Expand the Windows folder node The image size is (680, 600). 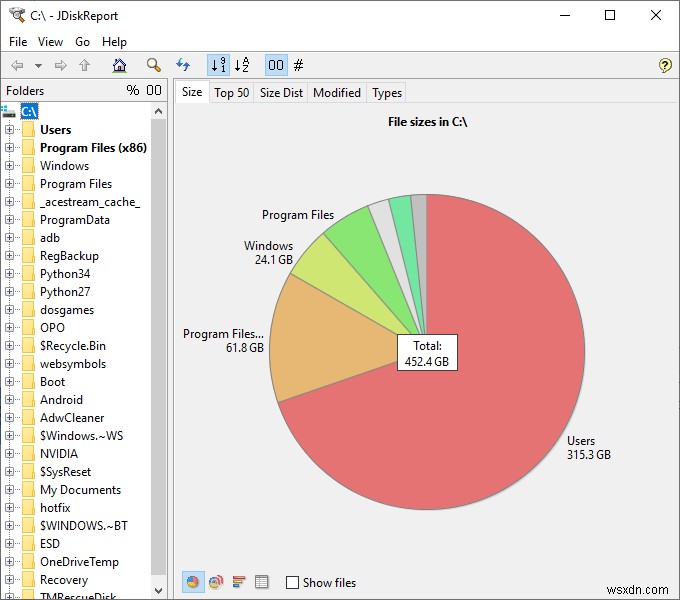coord(10,166)
